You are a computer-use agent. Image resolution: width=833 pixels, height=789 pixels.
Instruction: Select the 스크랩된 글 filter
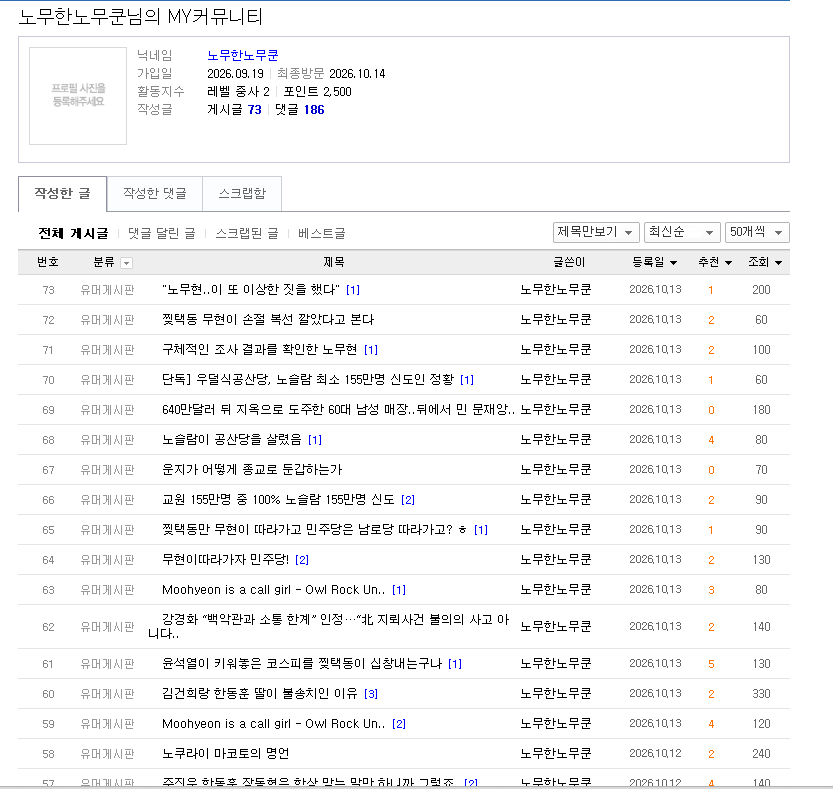pos(247,233)
